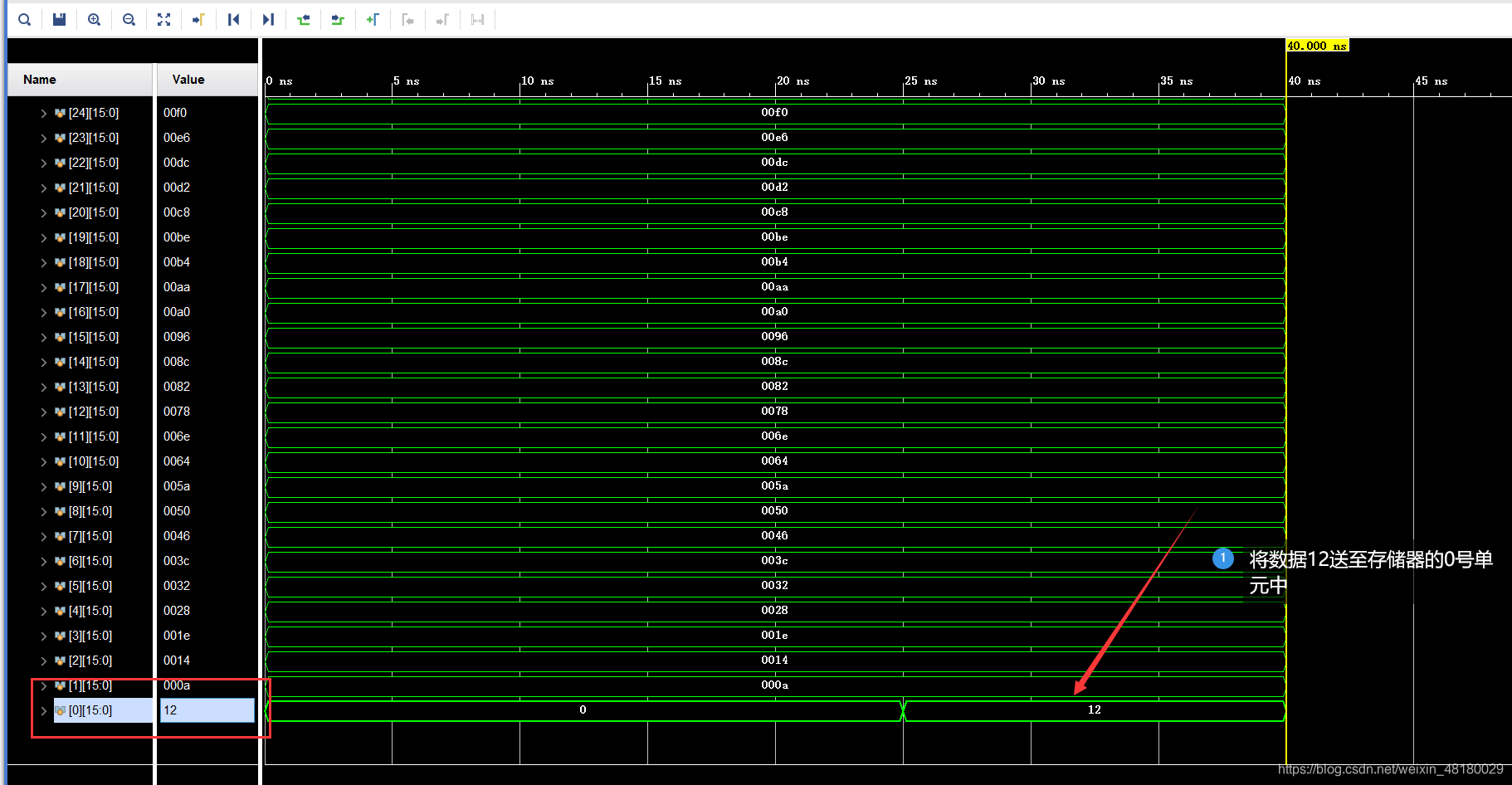Expand the [24][15:0] bus

point(44,113)
